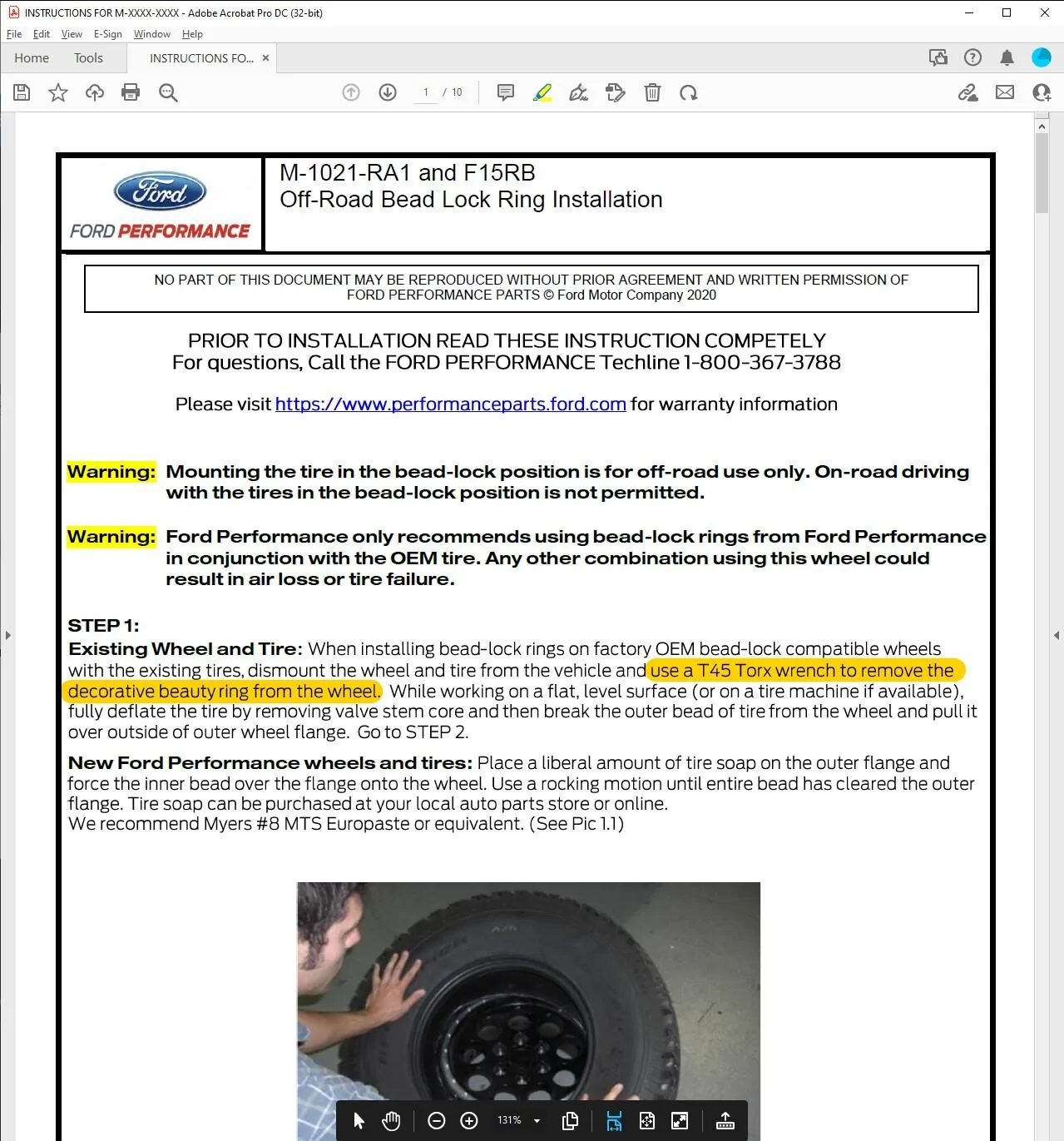Viewport: 1064px width, 1141px height.
Task: Rotate the page clockwise
Action: point(688,92)
